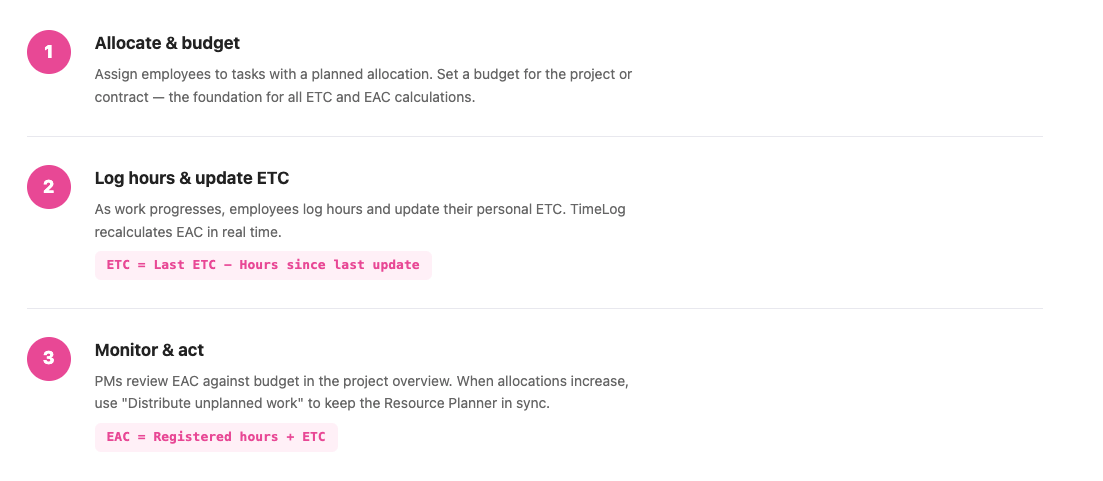Click the EAC formula code chip
Viewport: 1103px width, 481px height.
(216, 437)
